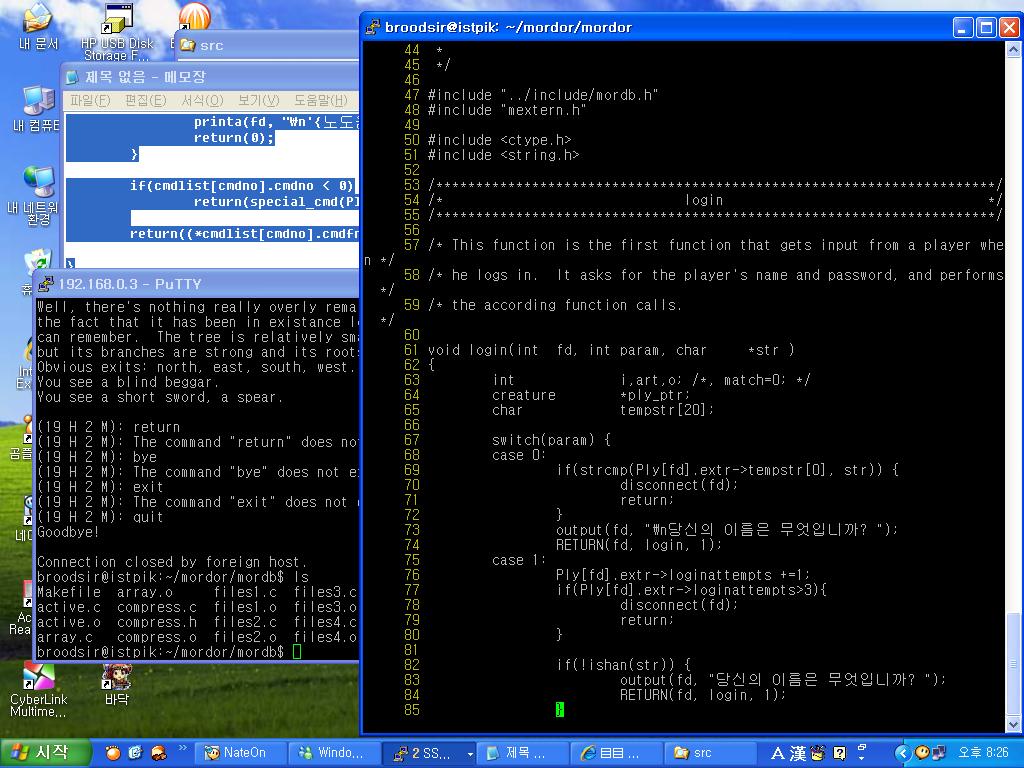
Task: Open the 서식(O) menu in Notepad
Action: 201,100
